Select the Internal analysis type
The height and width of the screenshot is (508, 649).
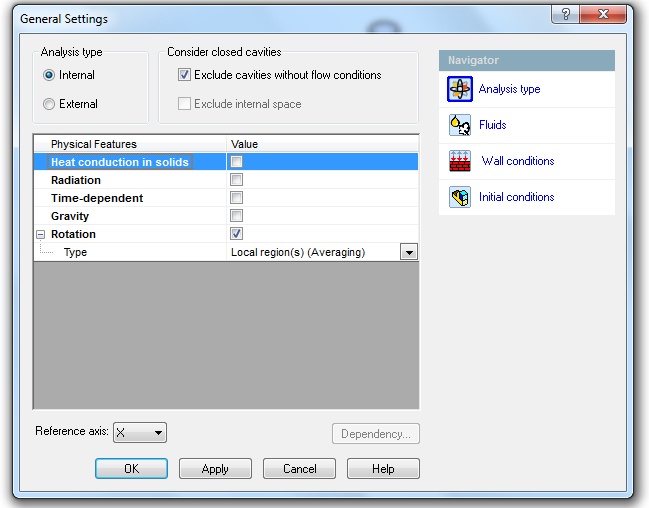[x=49, y=75]
